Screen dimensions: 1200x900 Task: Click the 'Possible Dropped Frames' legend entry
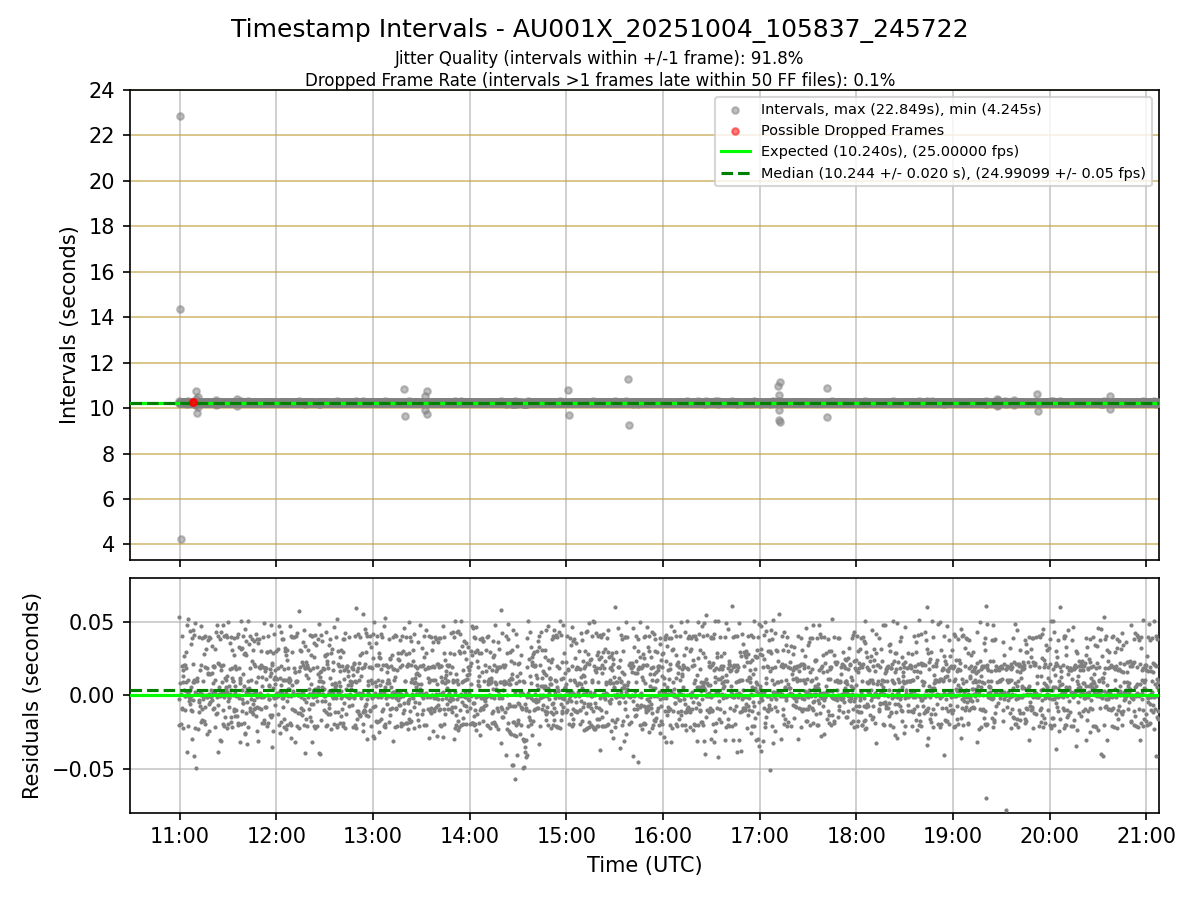[x=852, y=130]
